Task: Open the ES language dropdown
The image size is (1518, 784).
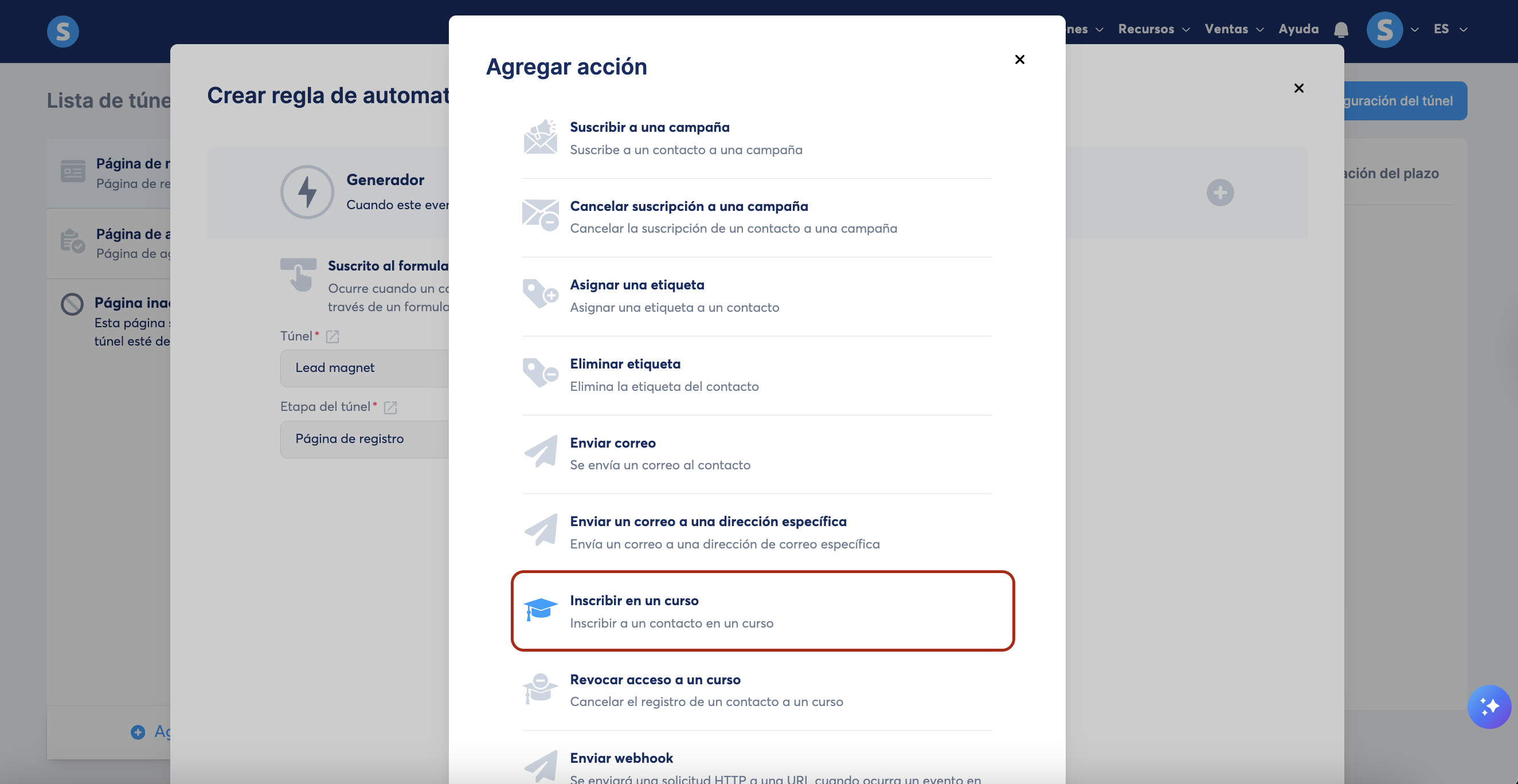Action: pos(1450,29)
